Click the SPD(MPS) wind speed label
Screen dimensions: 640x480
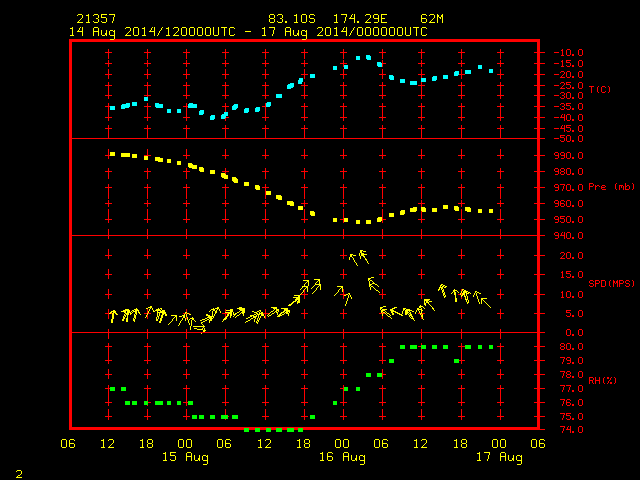click(611, 283)
